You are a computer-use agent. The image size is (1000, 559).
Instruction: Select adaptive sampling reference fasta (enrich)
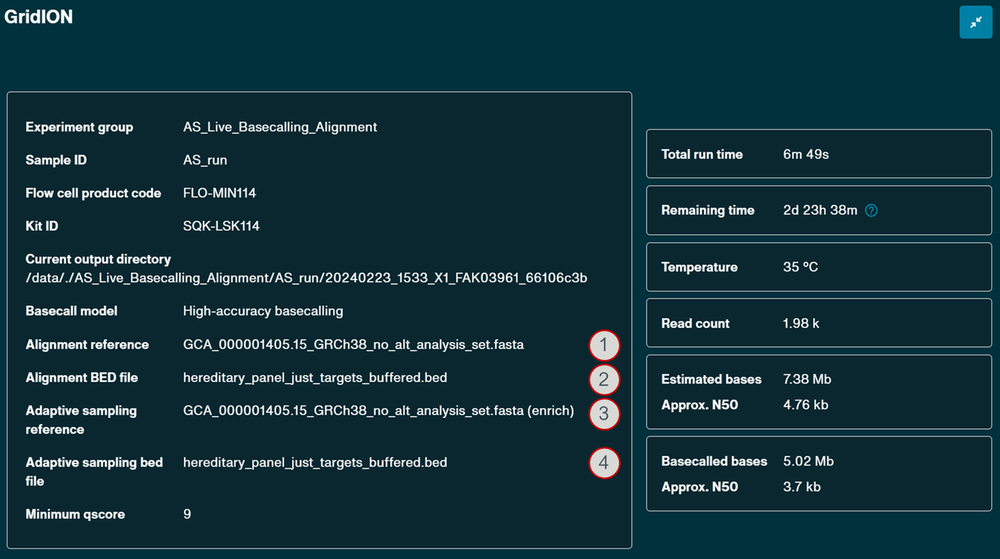(378, 411)
